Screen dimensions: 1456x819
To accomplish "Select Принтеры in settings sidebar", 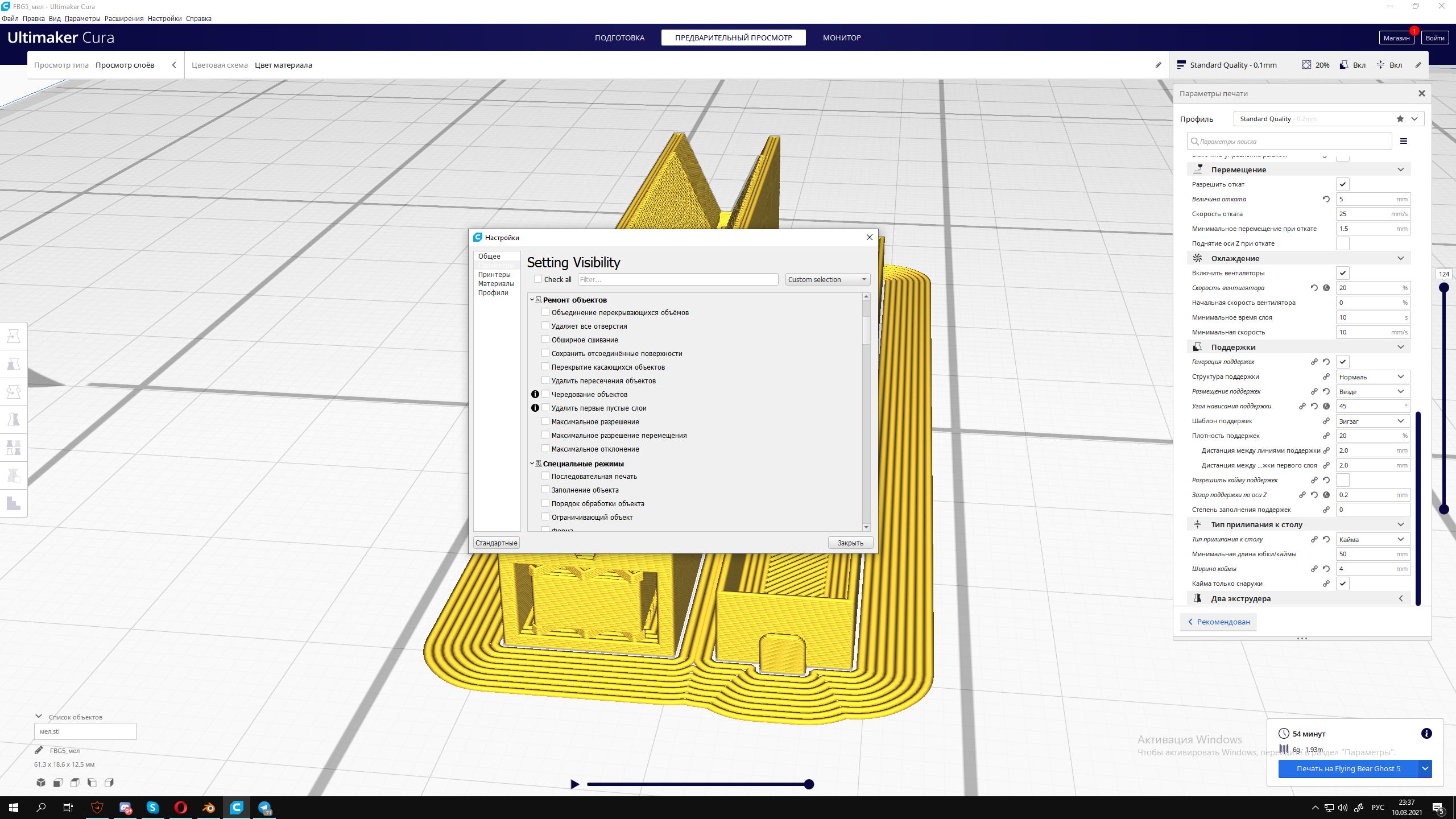I will tap(494, 274).
